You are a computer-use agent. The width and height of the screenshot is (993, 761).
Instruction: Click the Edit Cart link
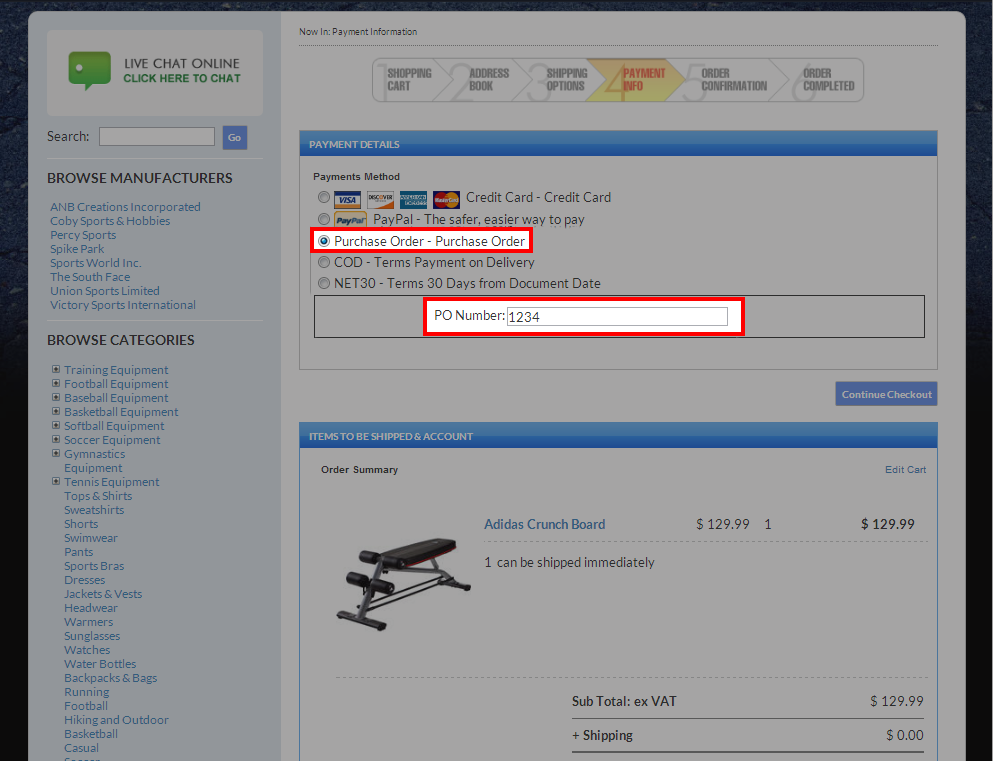(x=905, y=469)
